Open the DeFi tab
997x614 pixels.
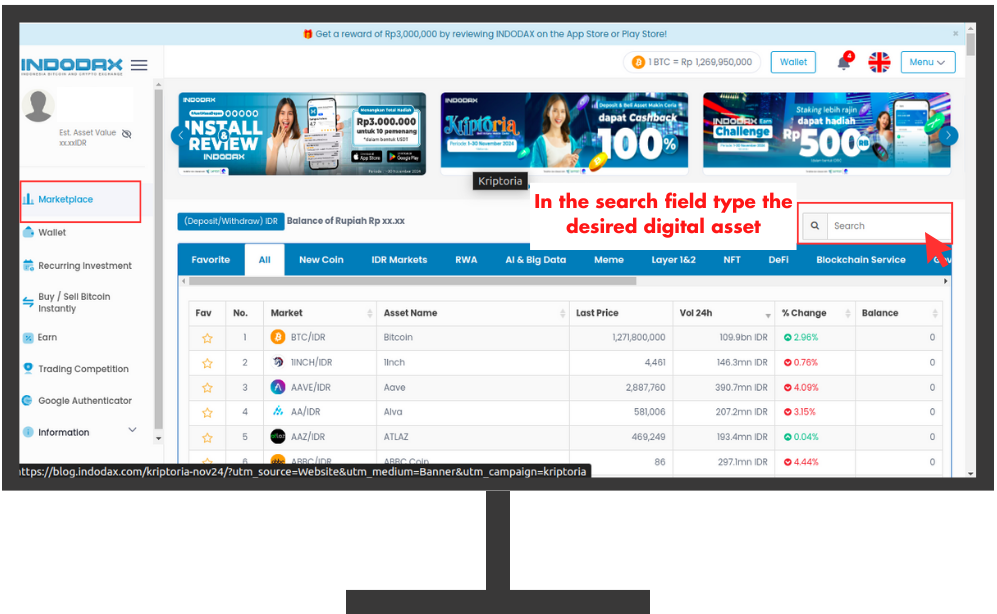pos(778,259)
